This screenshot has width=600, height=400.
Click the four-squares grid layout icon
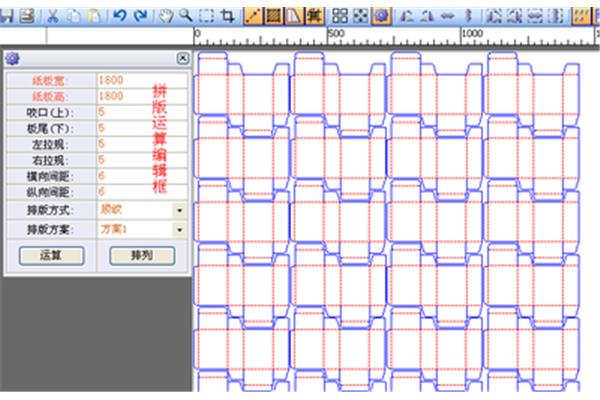[340, 16]
